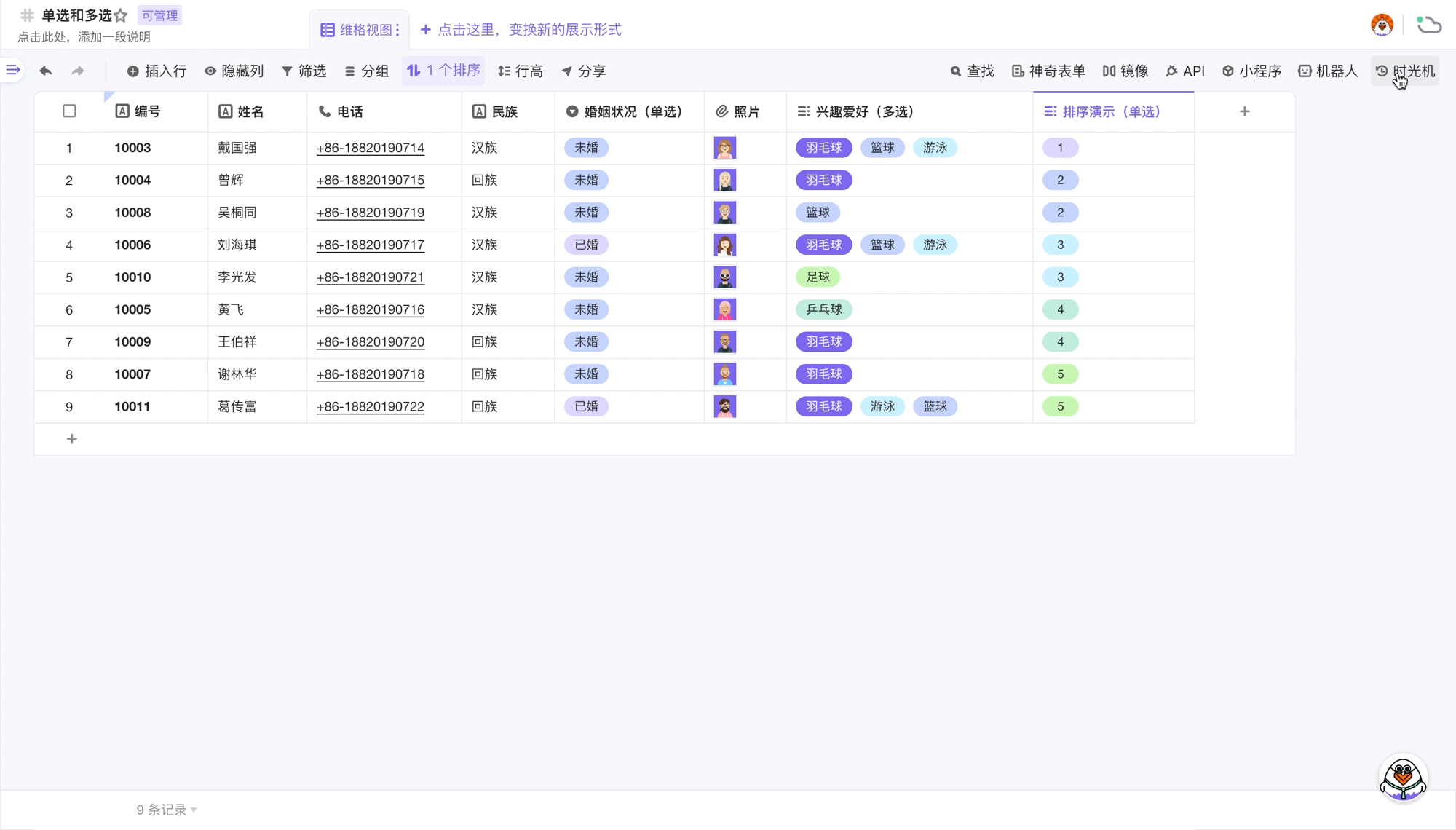Open the API panel
The image size is (1456, 830).
1184,71
